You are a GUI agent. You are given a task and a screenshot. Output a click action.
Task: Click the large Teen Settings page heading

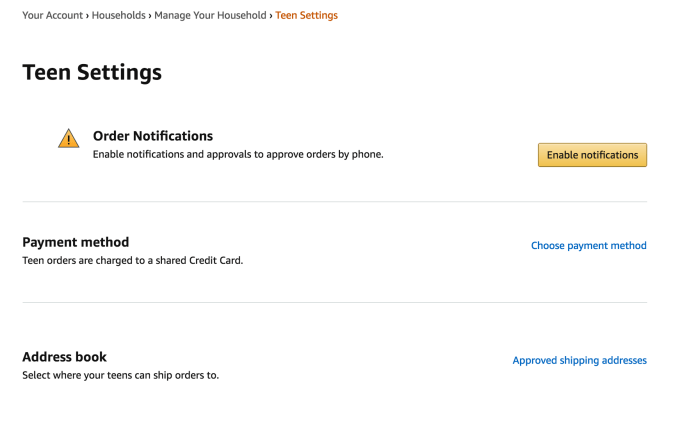92,73
